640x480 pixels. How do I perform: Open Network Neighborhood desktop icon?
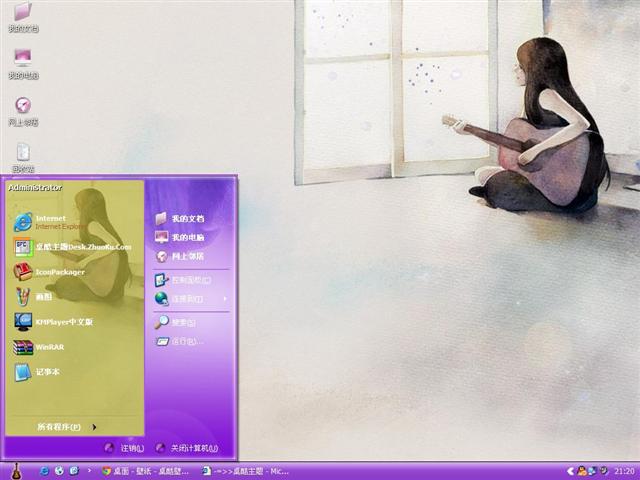click(23, 111)
